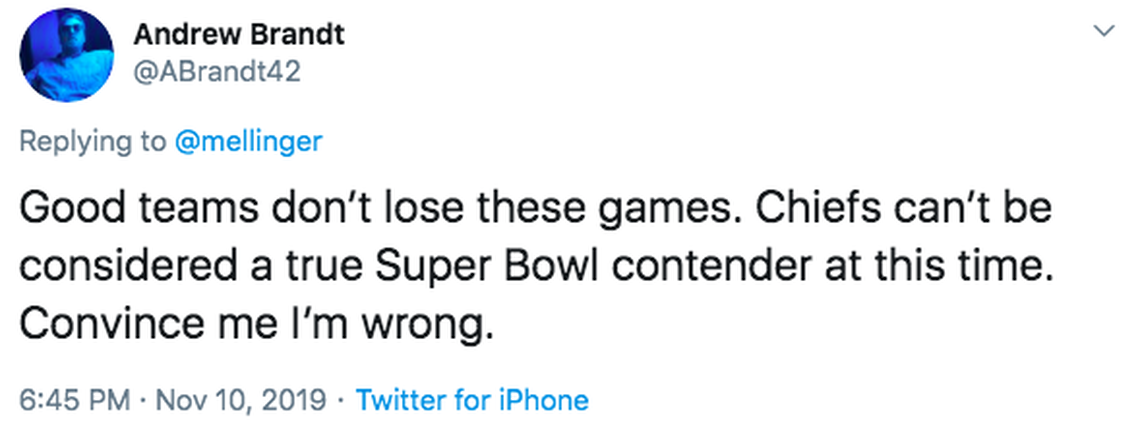Click the 6:45 PM timestamp
The image size is (1140, 443).
coord(75,401)
